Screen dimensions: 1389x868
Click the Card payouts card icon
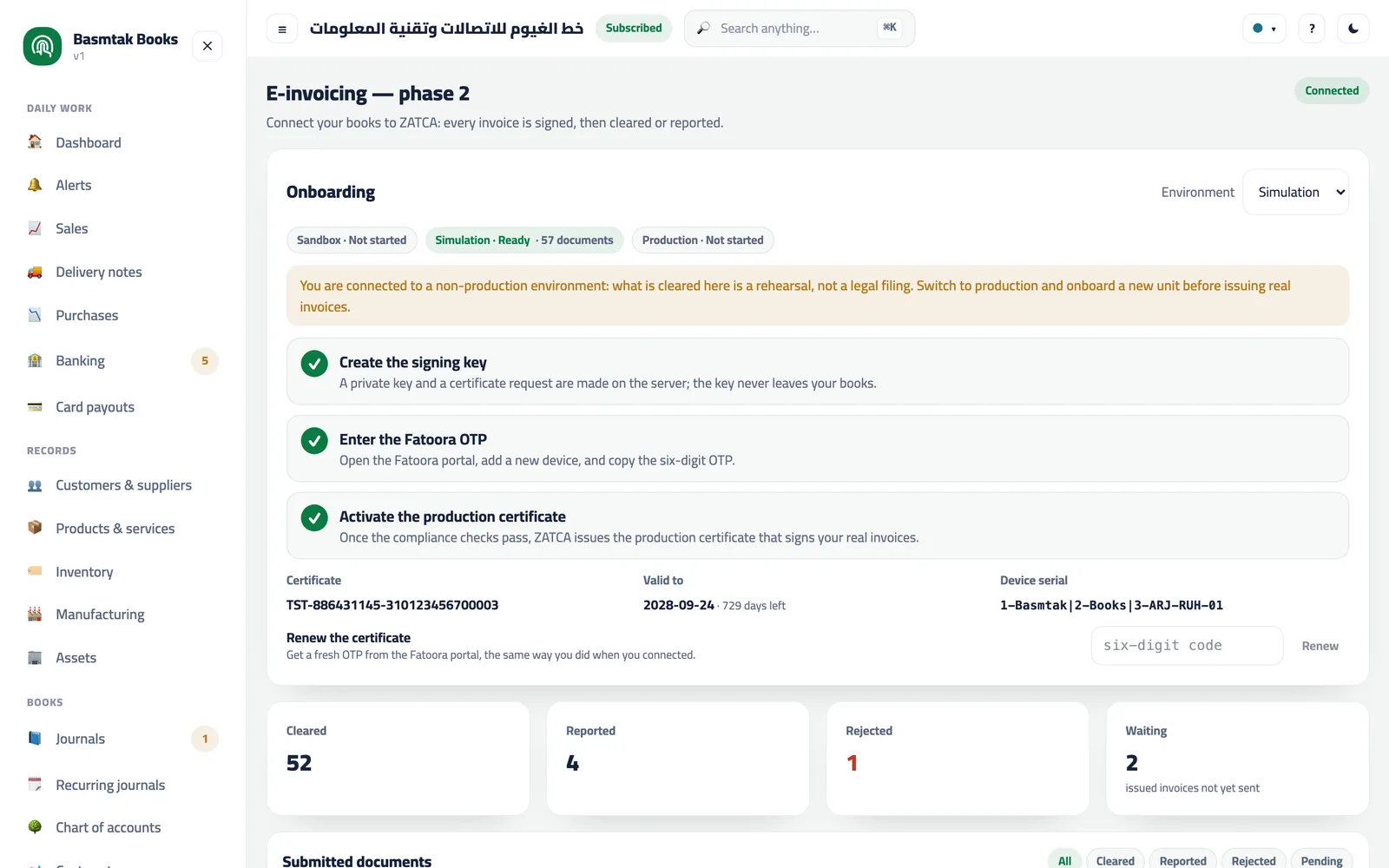pyautogui.click(x=35, y=406)
